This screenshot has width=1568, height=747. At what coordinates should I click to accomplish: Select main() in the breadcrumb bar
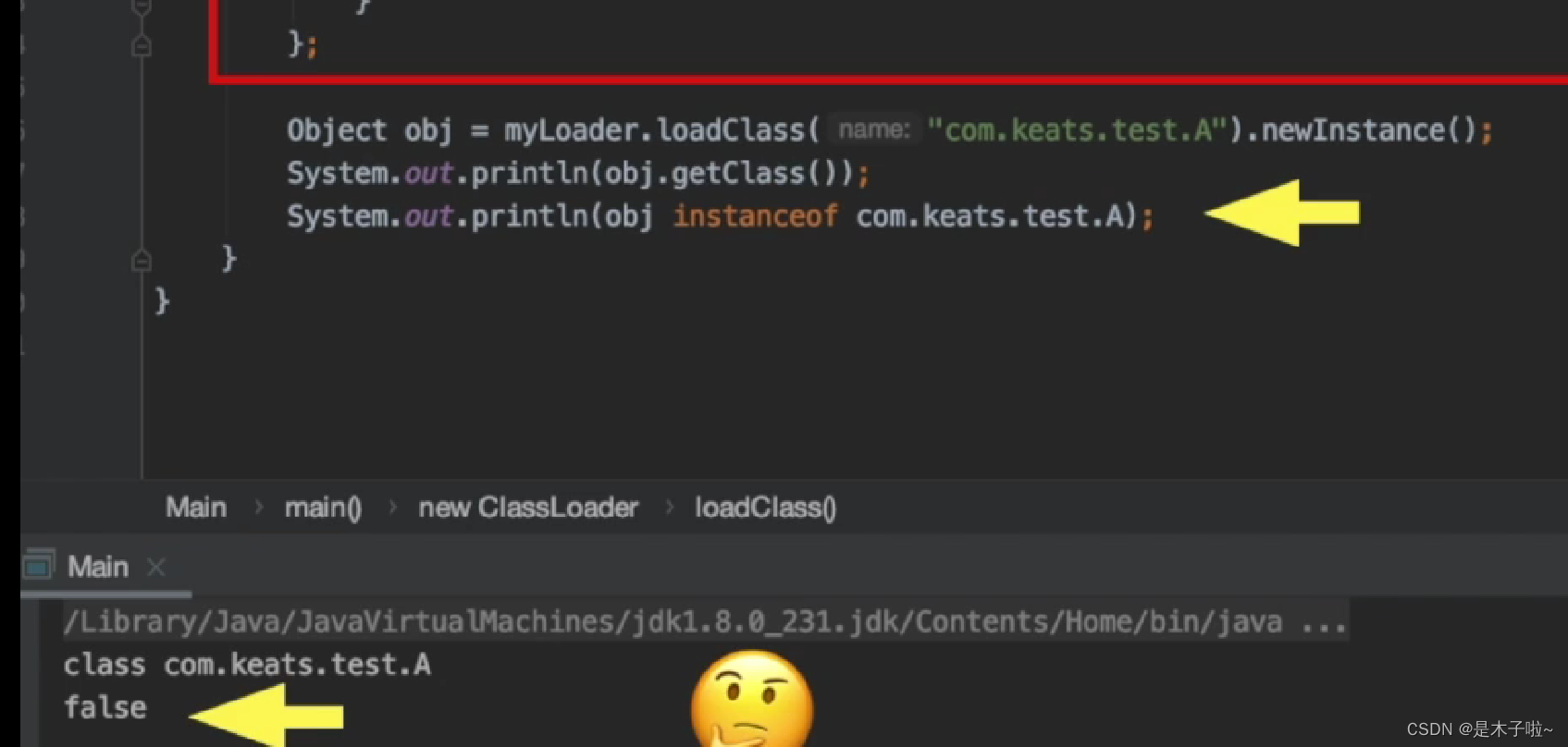pos(323,508)
